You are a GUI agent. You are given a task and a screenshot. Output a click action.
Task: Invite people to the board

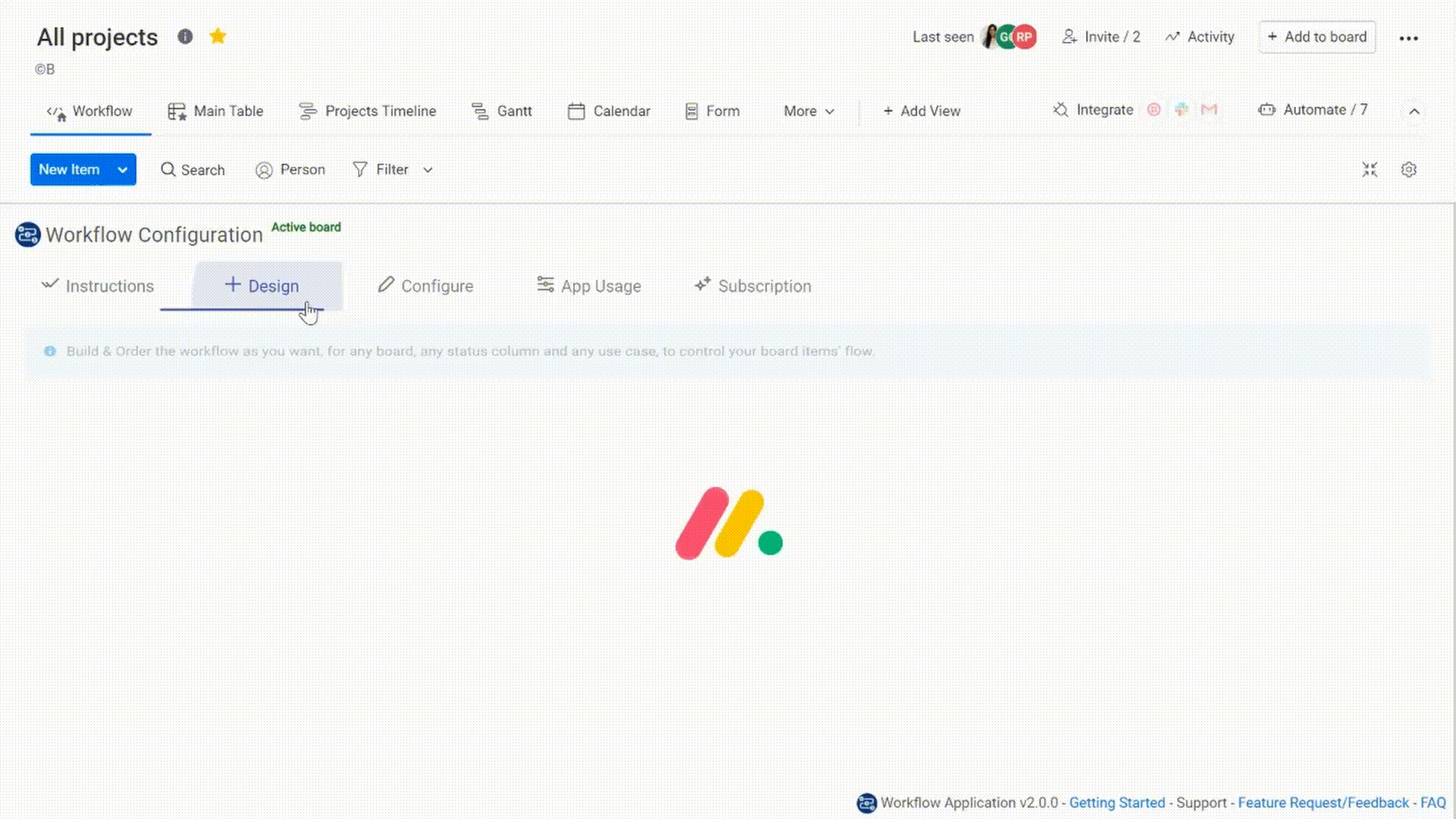click(1101, 36)
